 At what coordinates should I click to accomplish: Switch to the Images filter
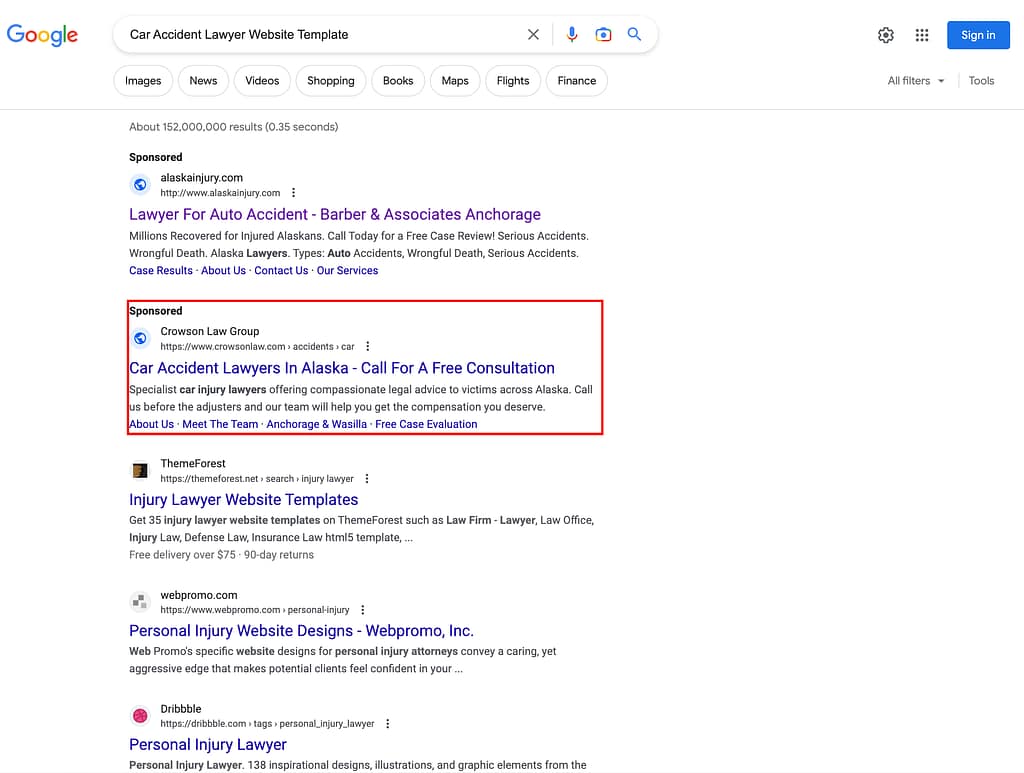click(x=143, y=81)
